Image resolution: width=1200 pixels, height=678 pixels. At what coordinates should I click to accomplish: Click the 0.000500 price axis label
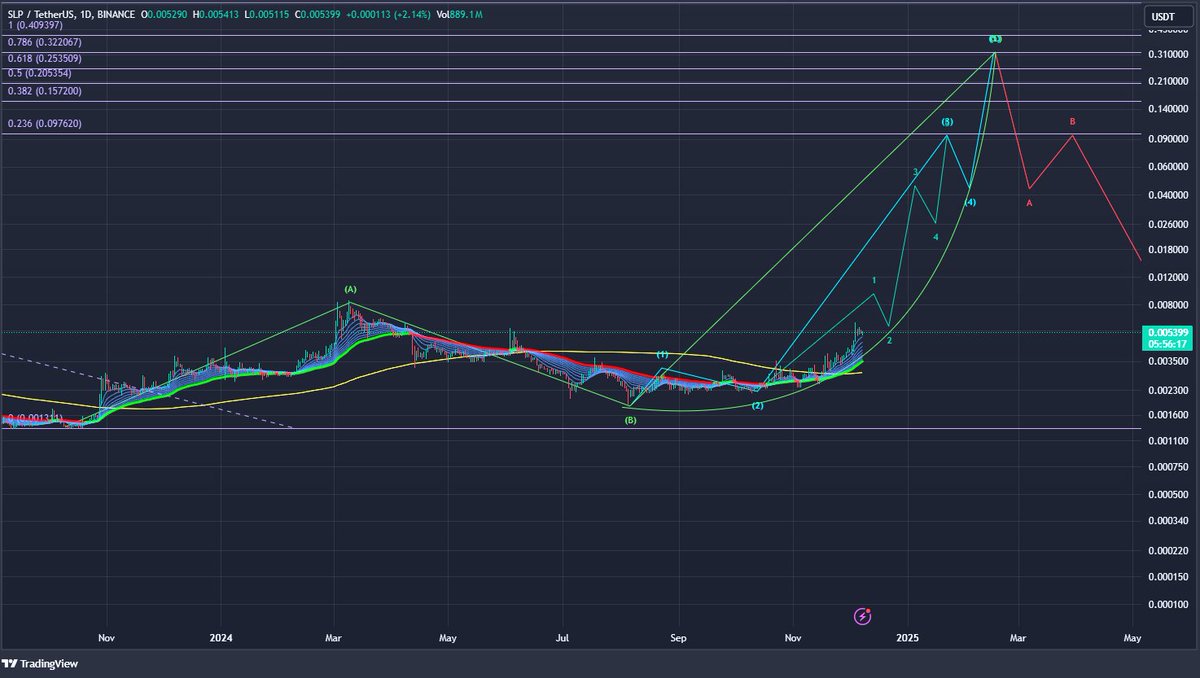pos(1167,494)
